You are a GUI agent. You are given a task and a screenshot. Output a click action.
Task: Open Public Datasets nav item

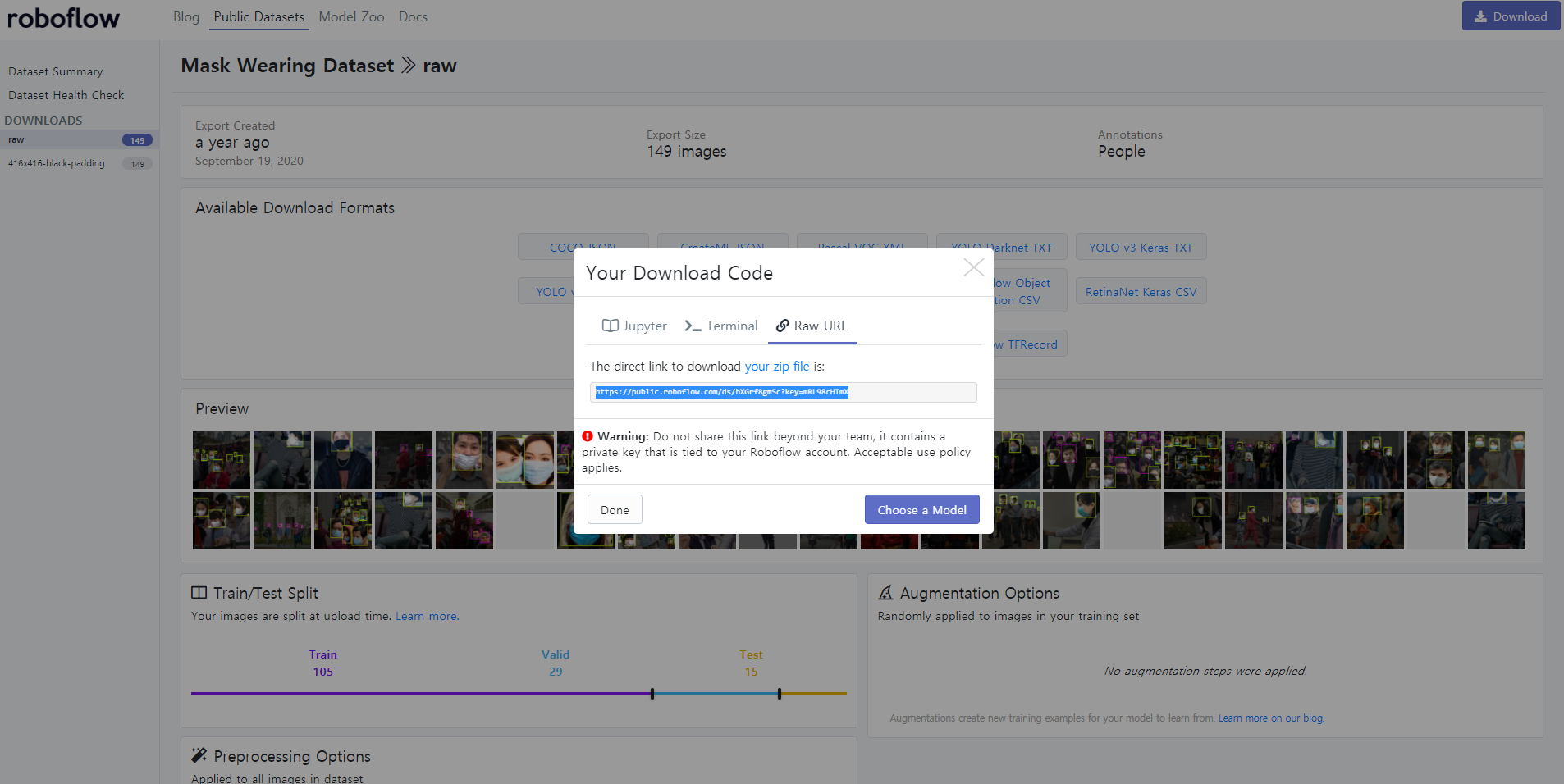259,16
